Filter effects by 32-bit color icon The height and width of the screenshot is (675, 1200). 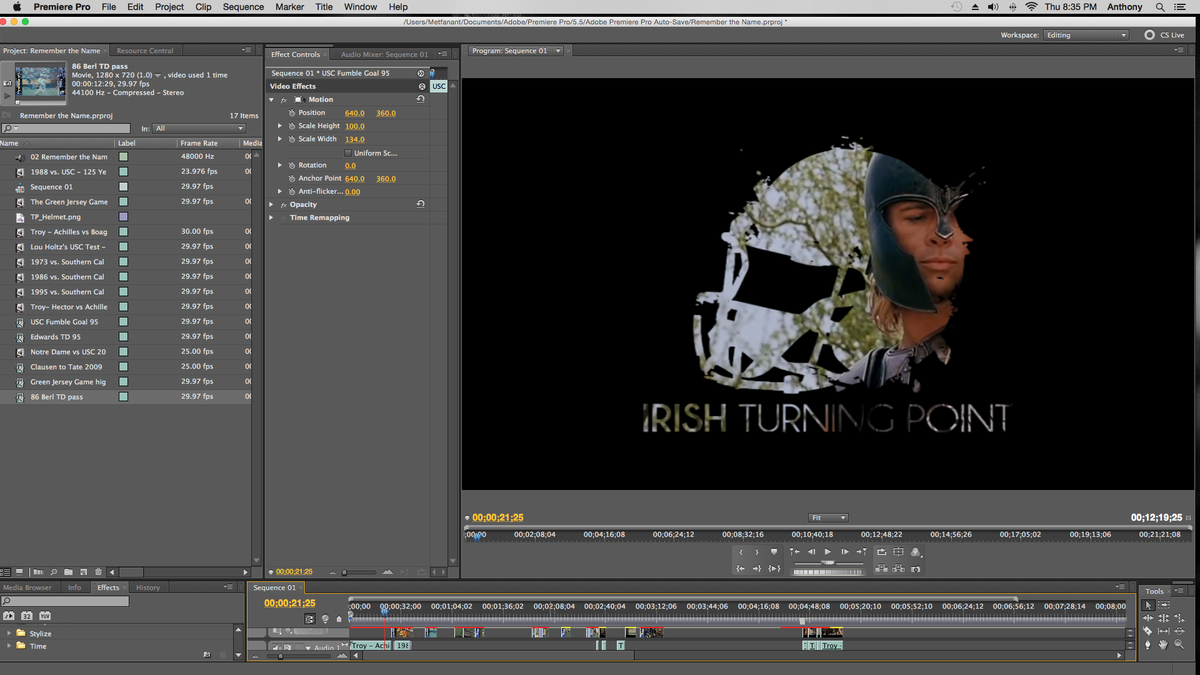pos(27,616)
